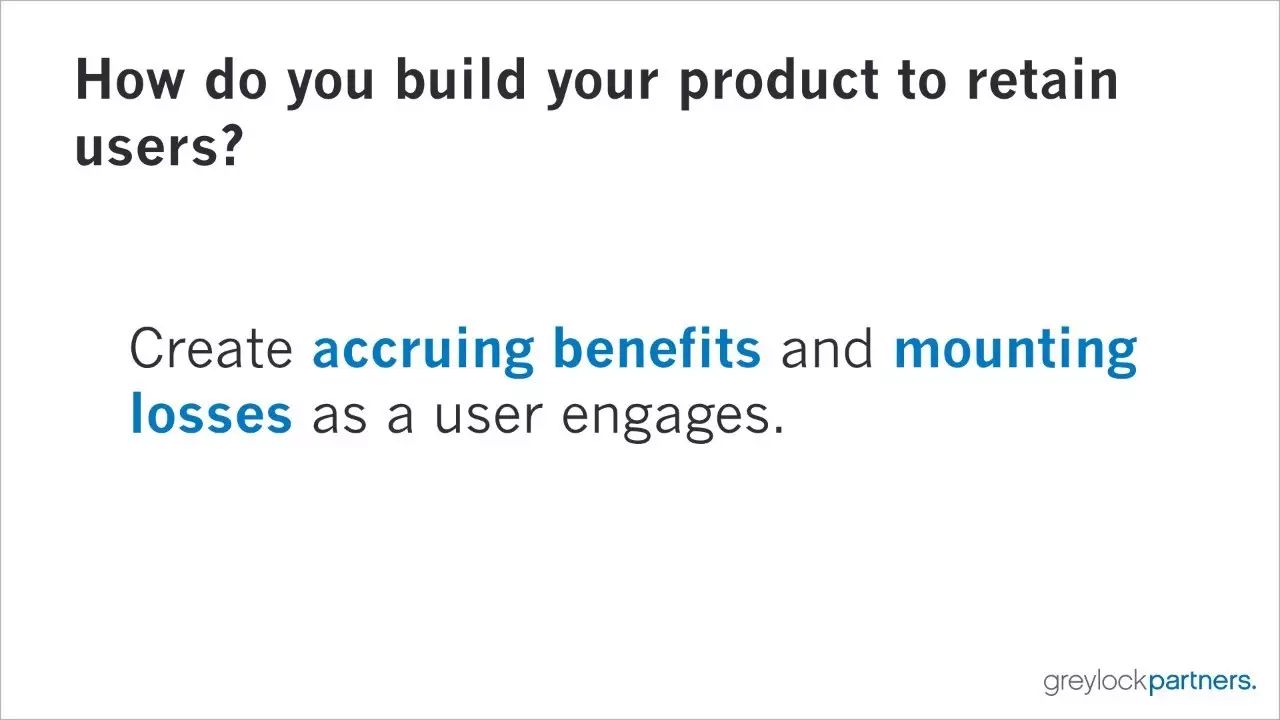The height and width of the screenshot is (720, 1280).
Task: Click the word "Create" in the body
Action: point(211,348)
